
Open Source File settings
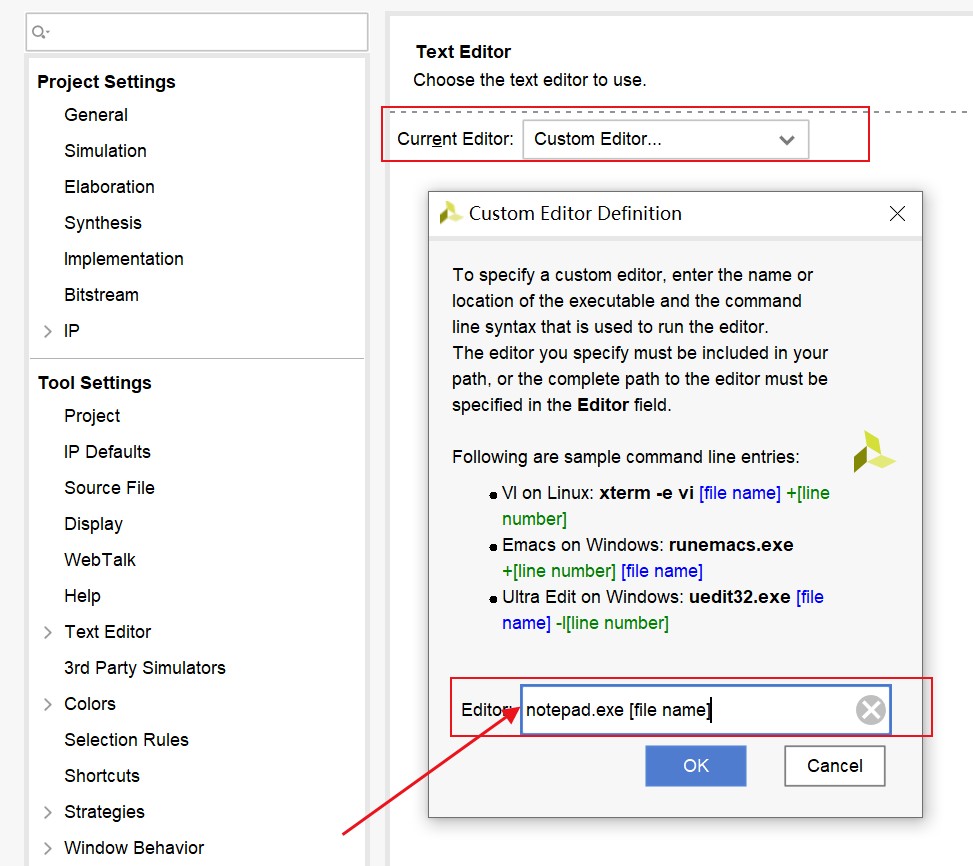(109, 488)
